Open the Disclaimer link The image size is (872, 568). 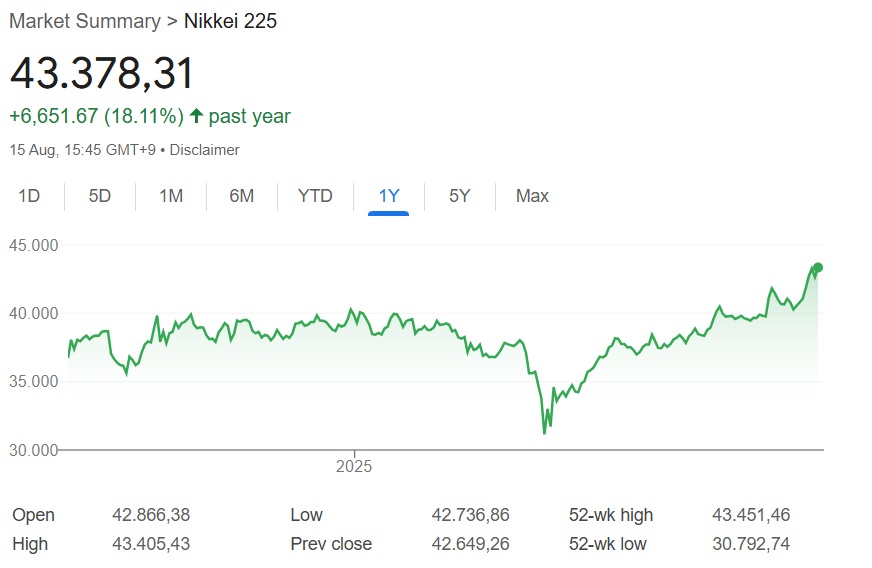(x=205, y=150)
